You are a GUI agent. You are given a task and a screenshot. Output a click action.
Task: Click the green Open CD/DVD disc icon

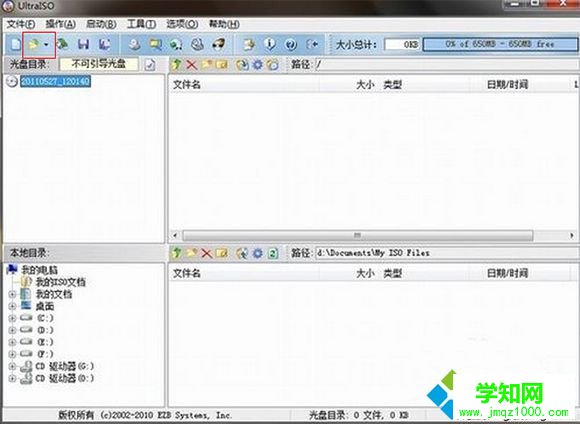click(x=63, y=44)
